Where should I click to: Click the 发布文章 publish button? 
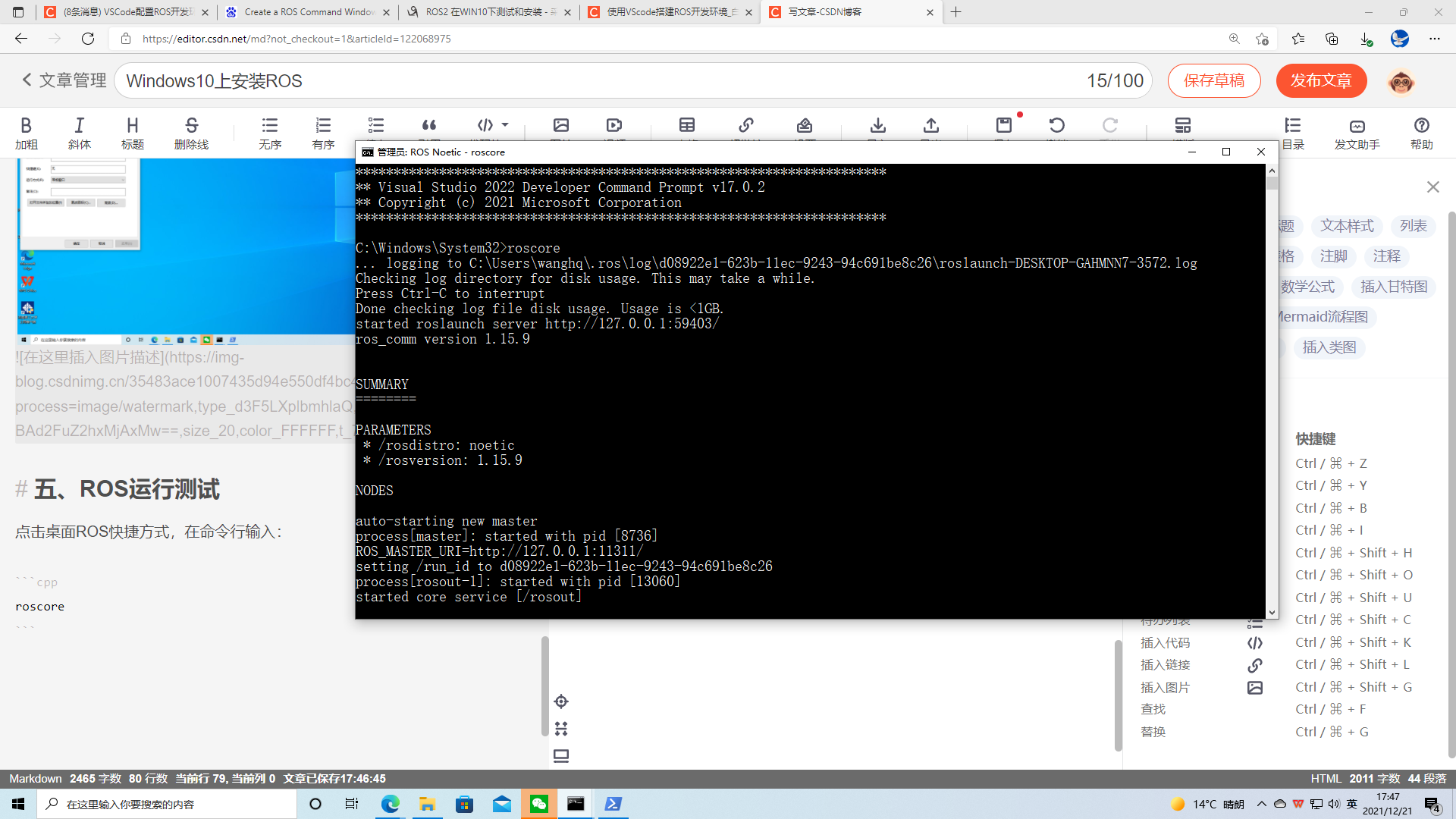tap(1320, 80)
